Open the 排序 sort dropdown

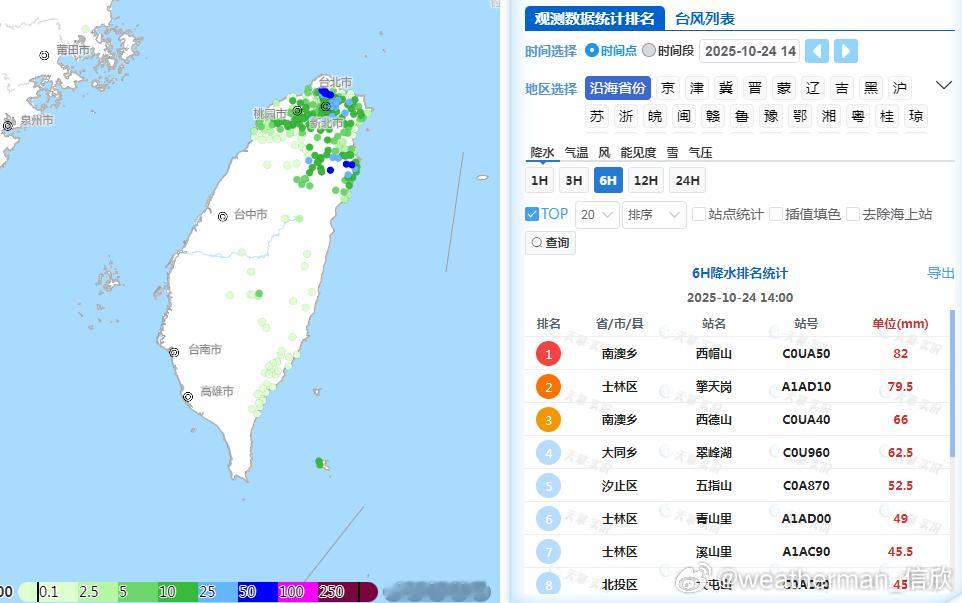(x=654, y=215)
